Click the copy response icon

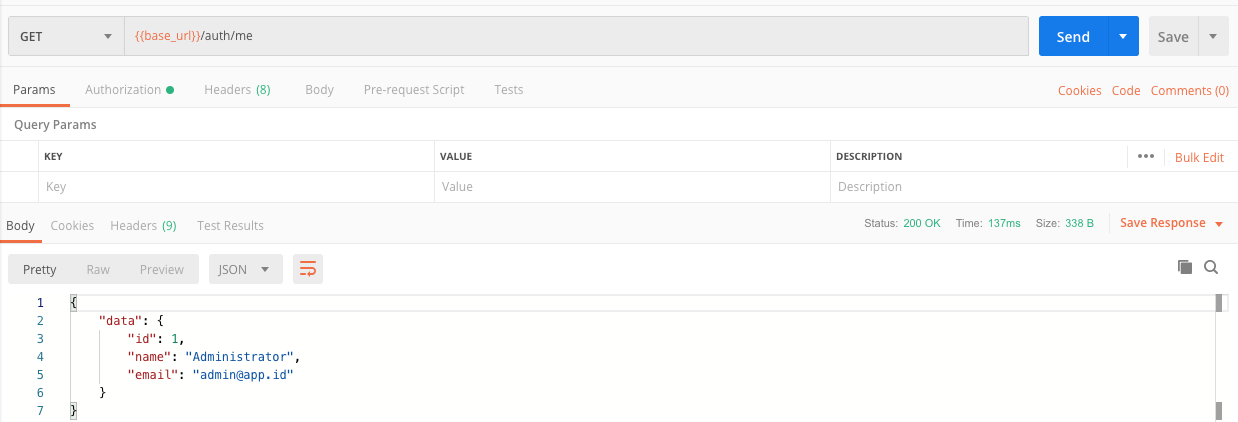click(x=1185, y=267)
